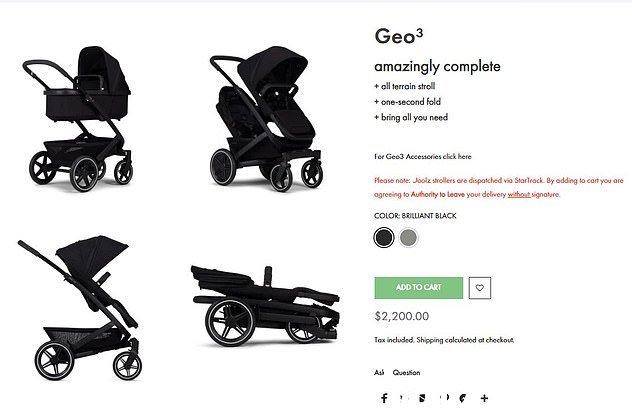Click the share icon right of Facebook
Image resolution: width=632 pixels, height=416 pixels.
(402, 398)
